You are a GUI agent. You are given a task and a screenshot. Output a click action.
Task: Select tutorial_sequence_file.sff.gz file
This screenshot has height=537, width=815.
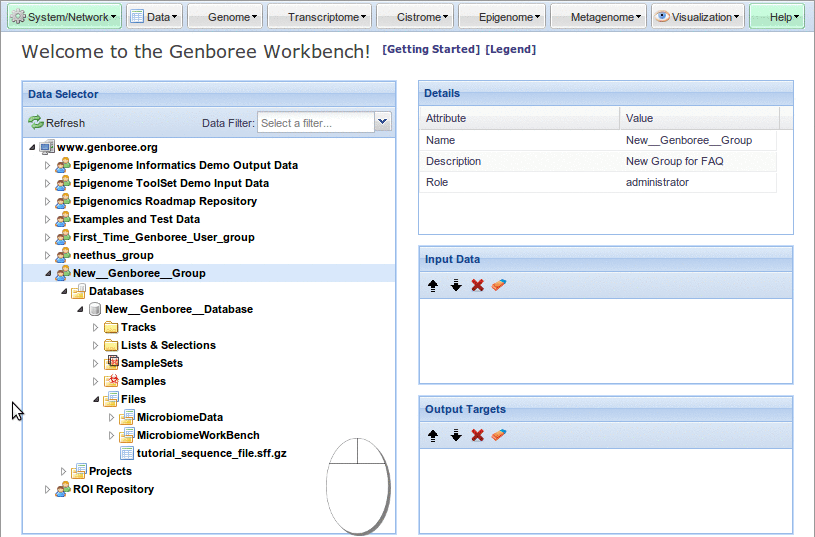click(211, 453)
